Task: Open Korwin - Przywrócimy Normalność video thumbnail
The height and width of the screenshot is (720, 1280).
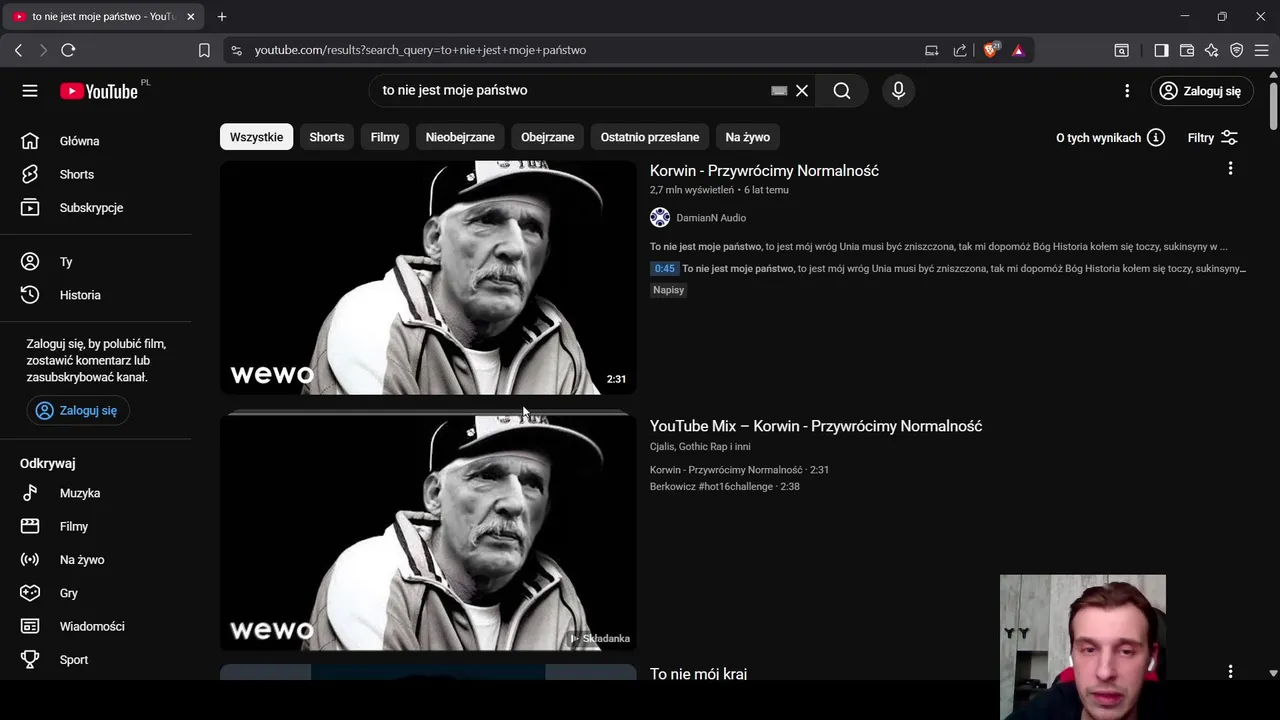Action: [x=428, y=278]
